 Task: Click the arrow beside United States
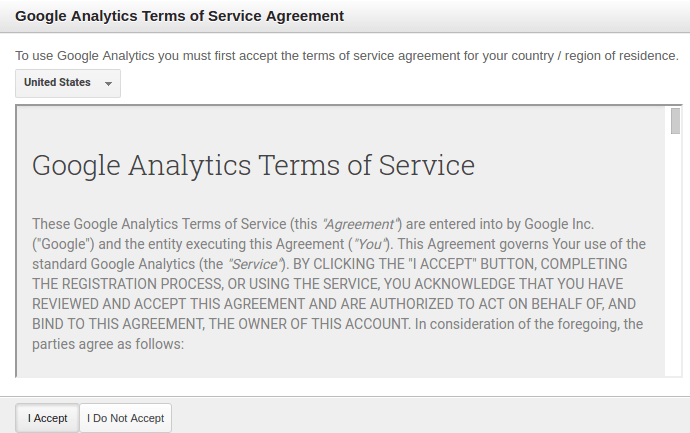tap(108, 84)
